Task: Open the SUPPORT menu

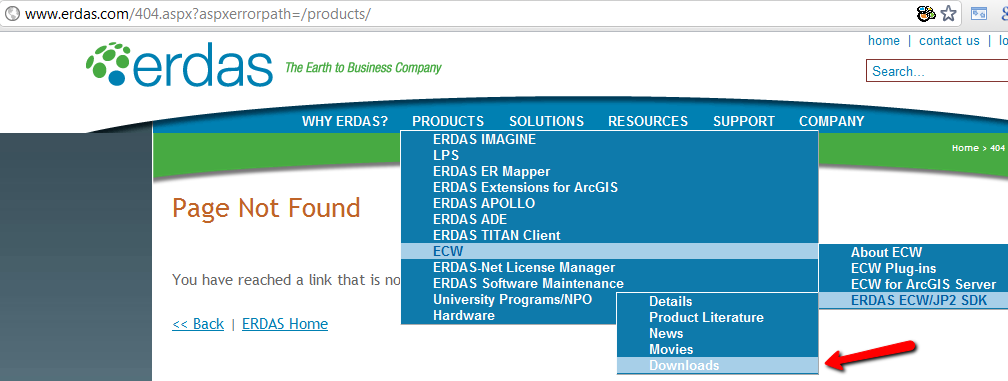Action: pyautogui.click(x=744, y=121)
